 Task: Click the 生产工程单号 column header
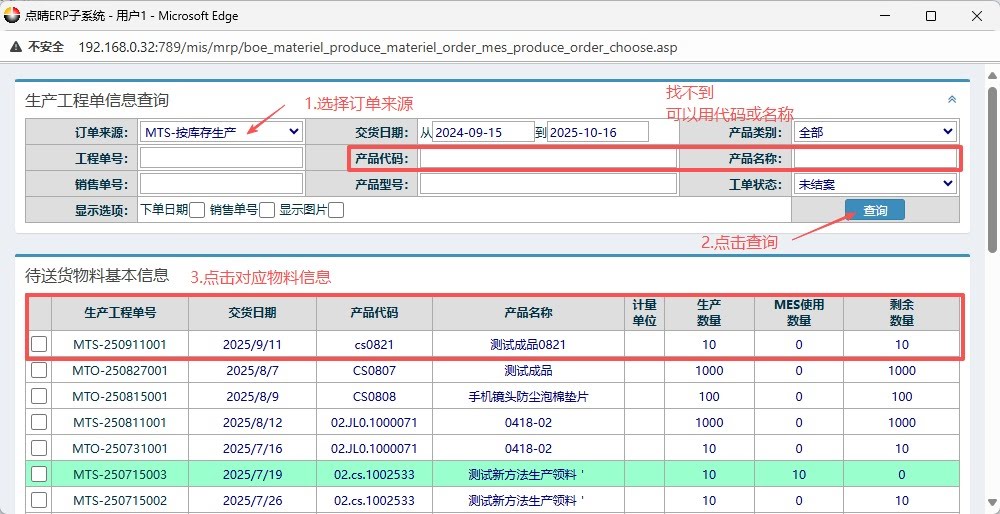(120, 312)
